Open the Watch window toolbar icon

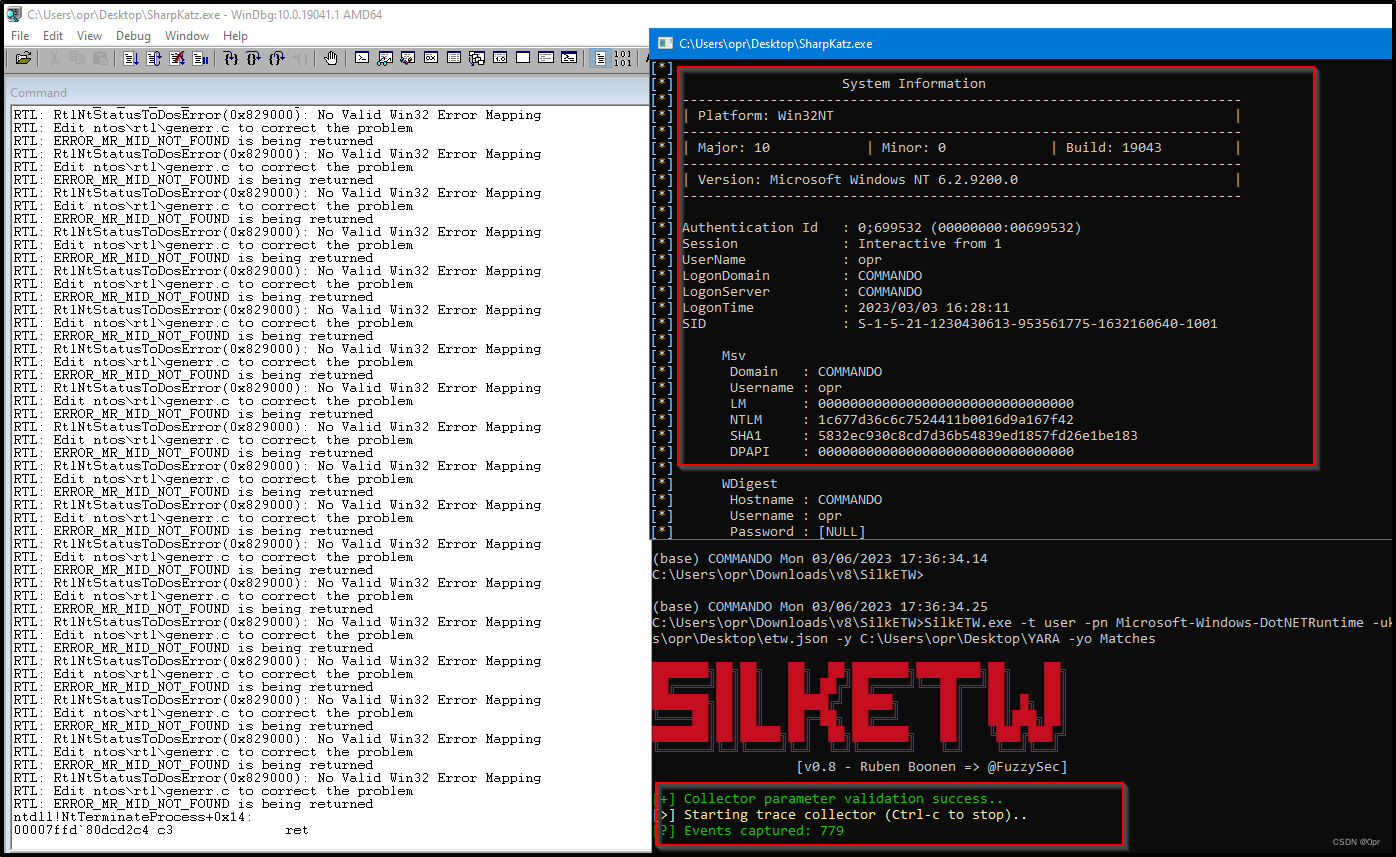[385, 58]
